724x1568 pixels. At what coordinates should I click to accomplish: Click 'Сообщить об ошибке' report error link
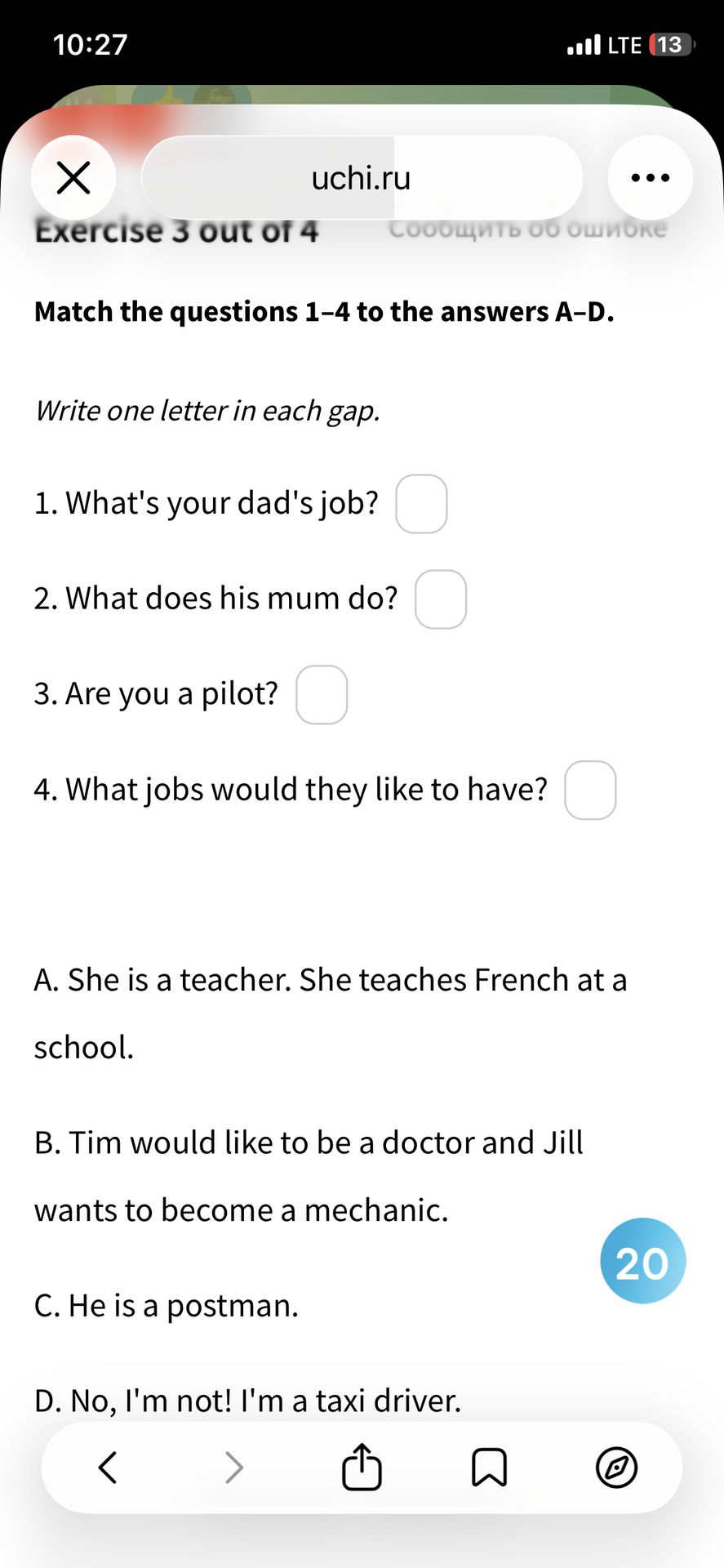tap(527, 229)
